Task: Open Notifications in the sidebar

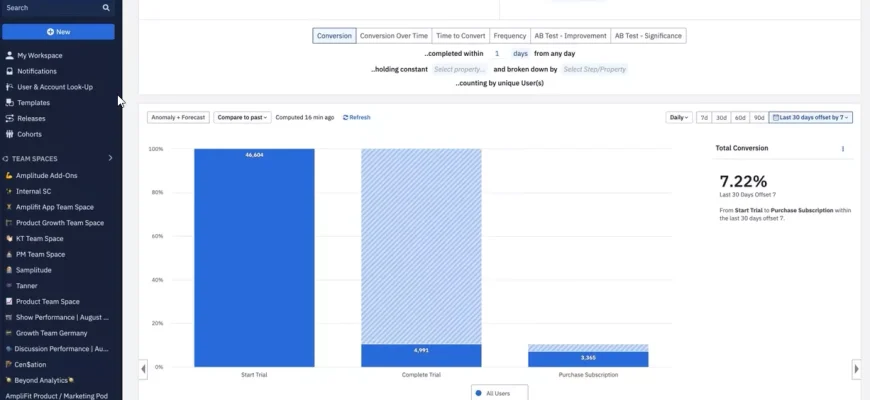Action: (36, 71)
